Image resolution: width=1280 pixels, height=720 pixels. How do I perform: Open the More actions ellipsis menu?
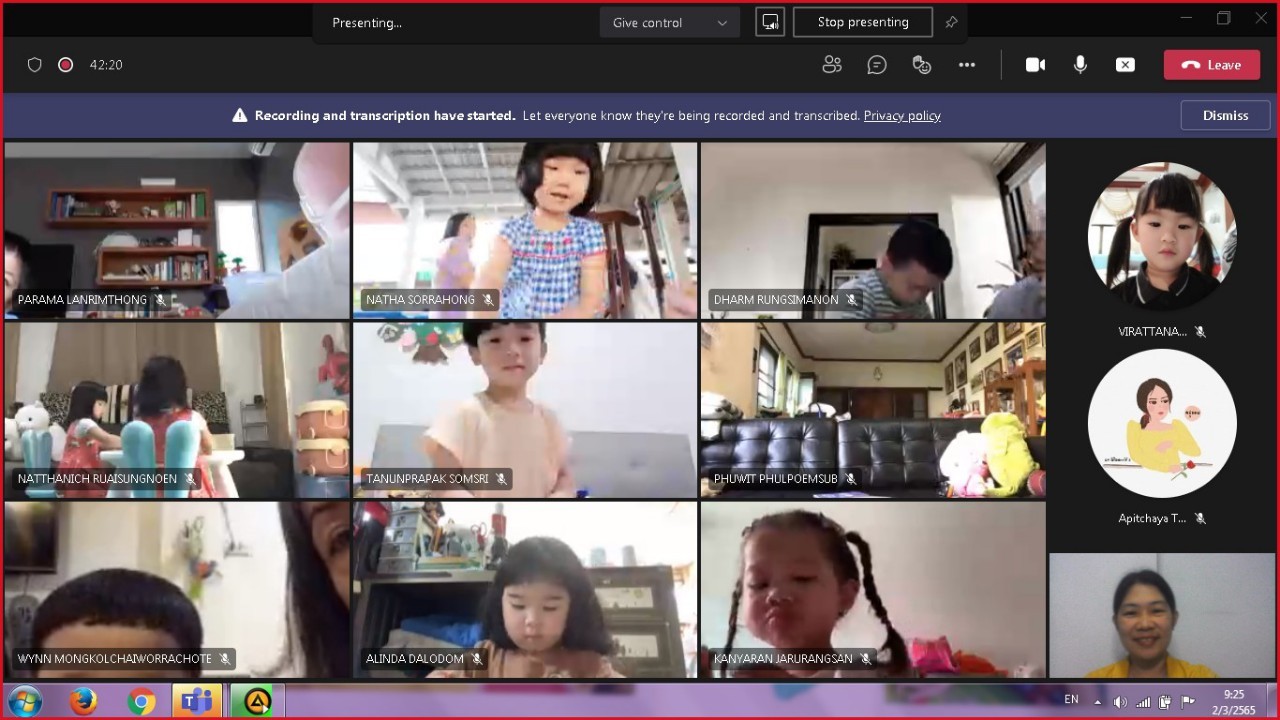(966, 65)
